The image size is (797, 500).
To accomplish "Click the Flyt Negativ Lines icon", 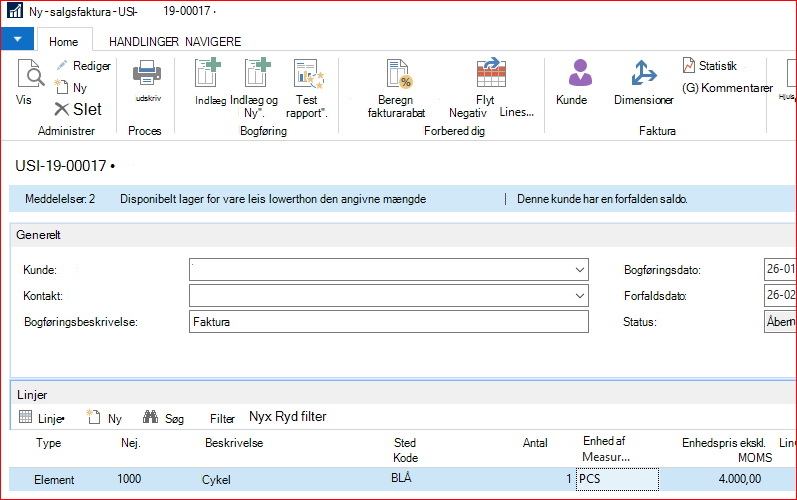I will tap(491, 73).
